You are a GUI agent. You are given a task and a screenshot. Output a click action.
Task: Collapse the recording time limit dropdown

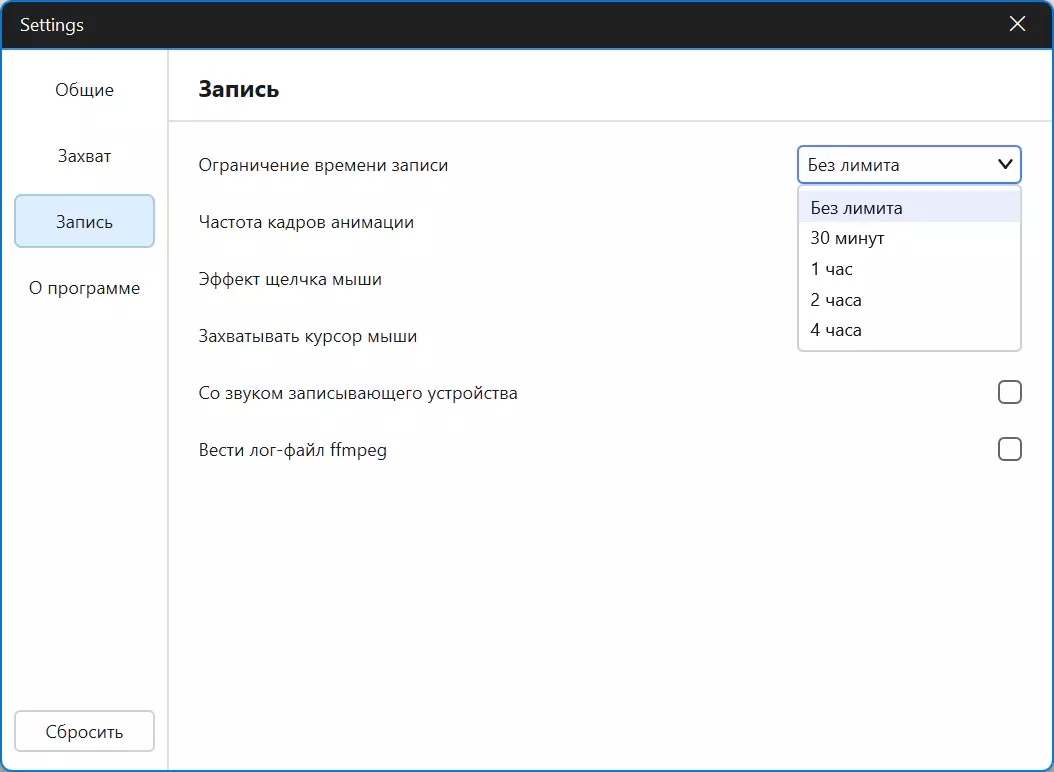tap(909, 165)
